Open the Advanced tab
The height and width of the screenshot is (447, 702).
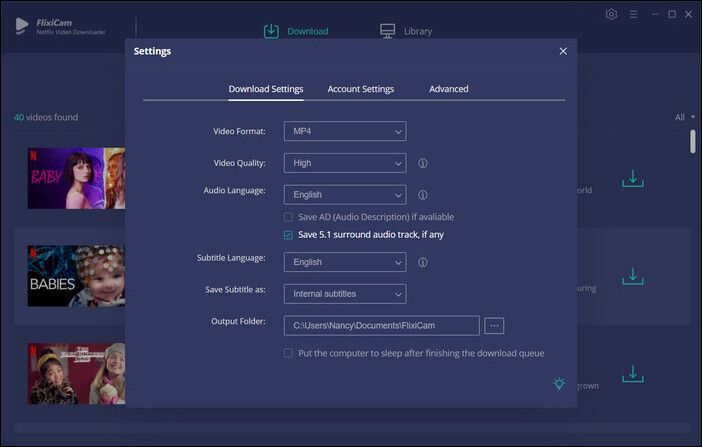(x=449, y=89)
